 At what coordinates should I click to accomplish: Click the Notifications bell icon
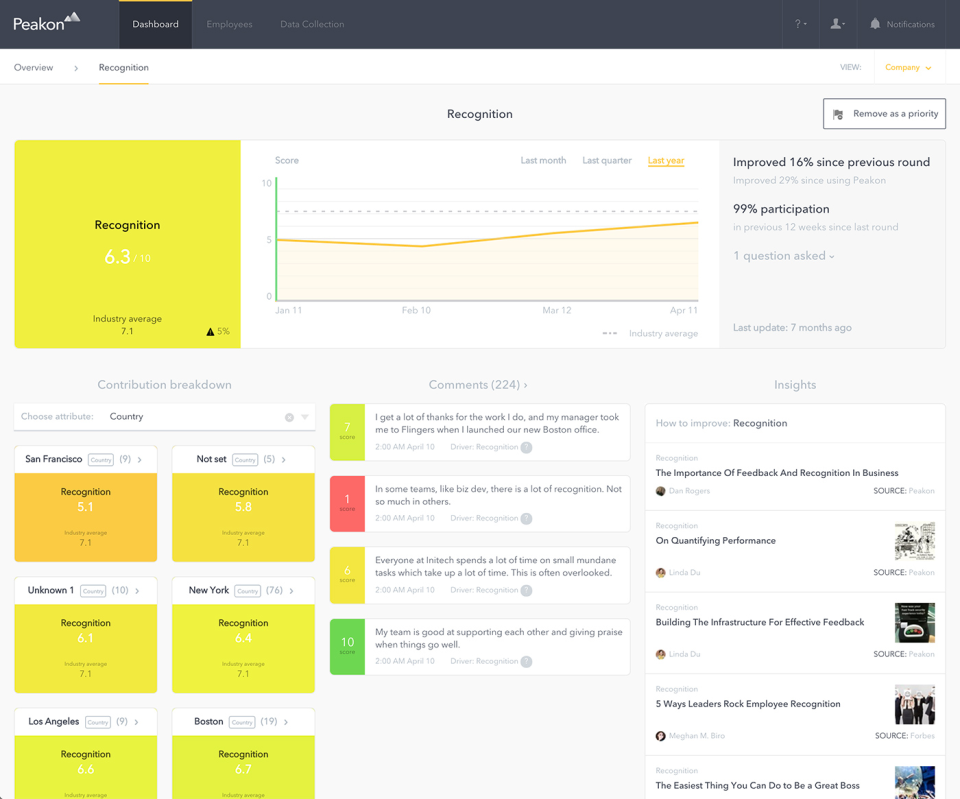(875, 24)
